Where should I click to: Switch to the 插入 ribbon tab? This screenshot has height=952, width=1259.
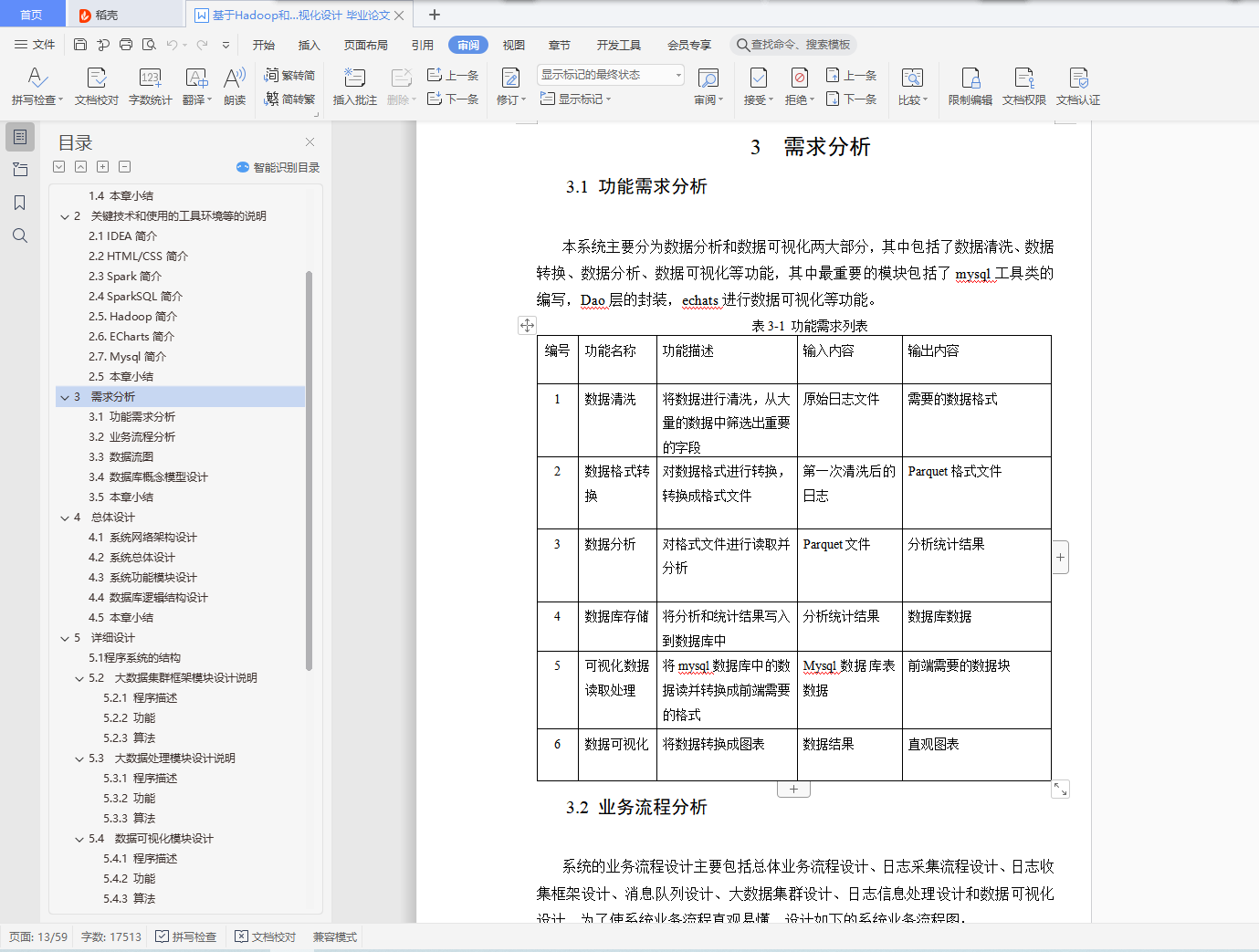click(x=310, y=45)
